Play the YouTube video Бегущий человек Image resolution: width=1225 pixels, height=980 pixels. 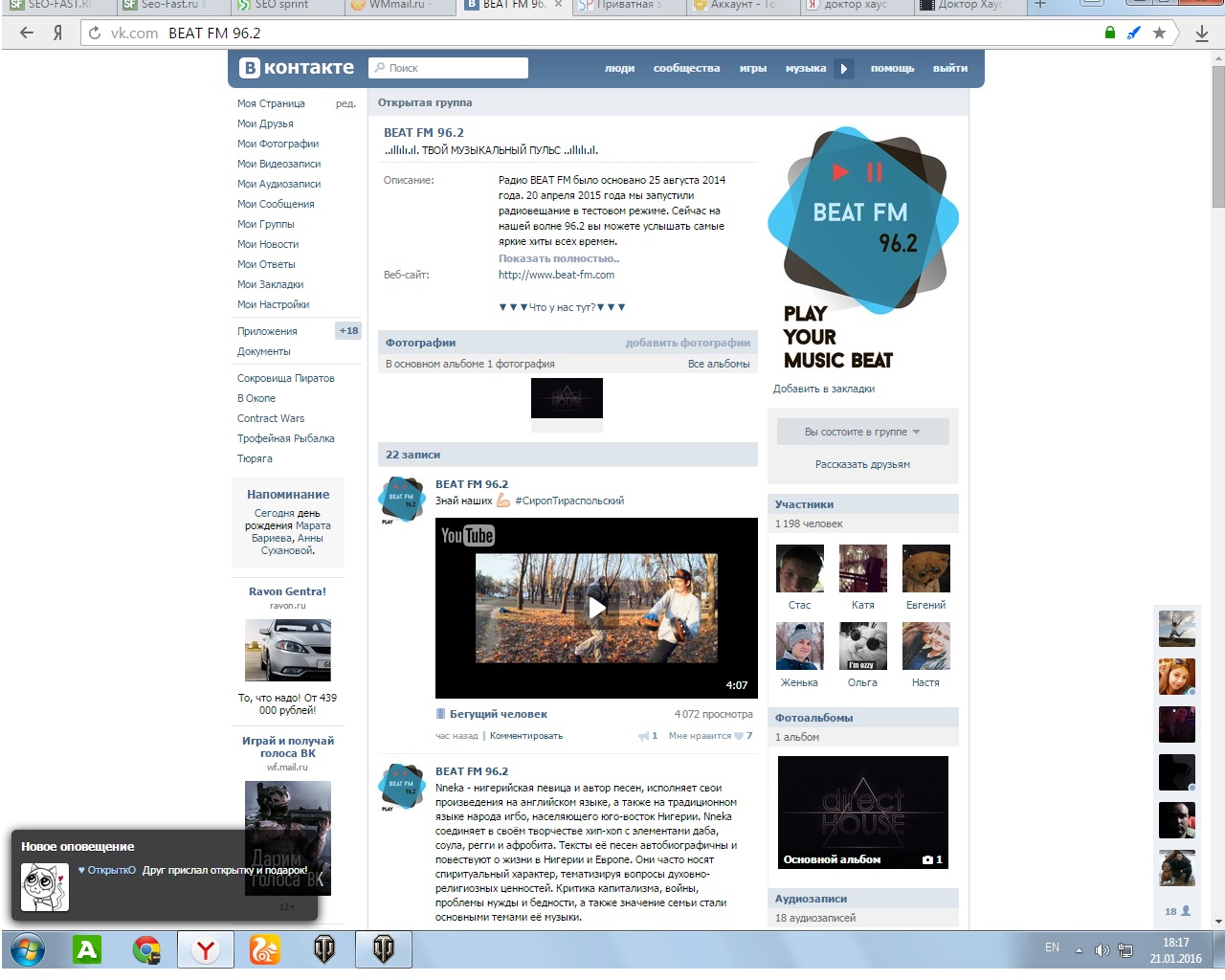596,608
